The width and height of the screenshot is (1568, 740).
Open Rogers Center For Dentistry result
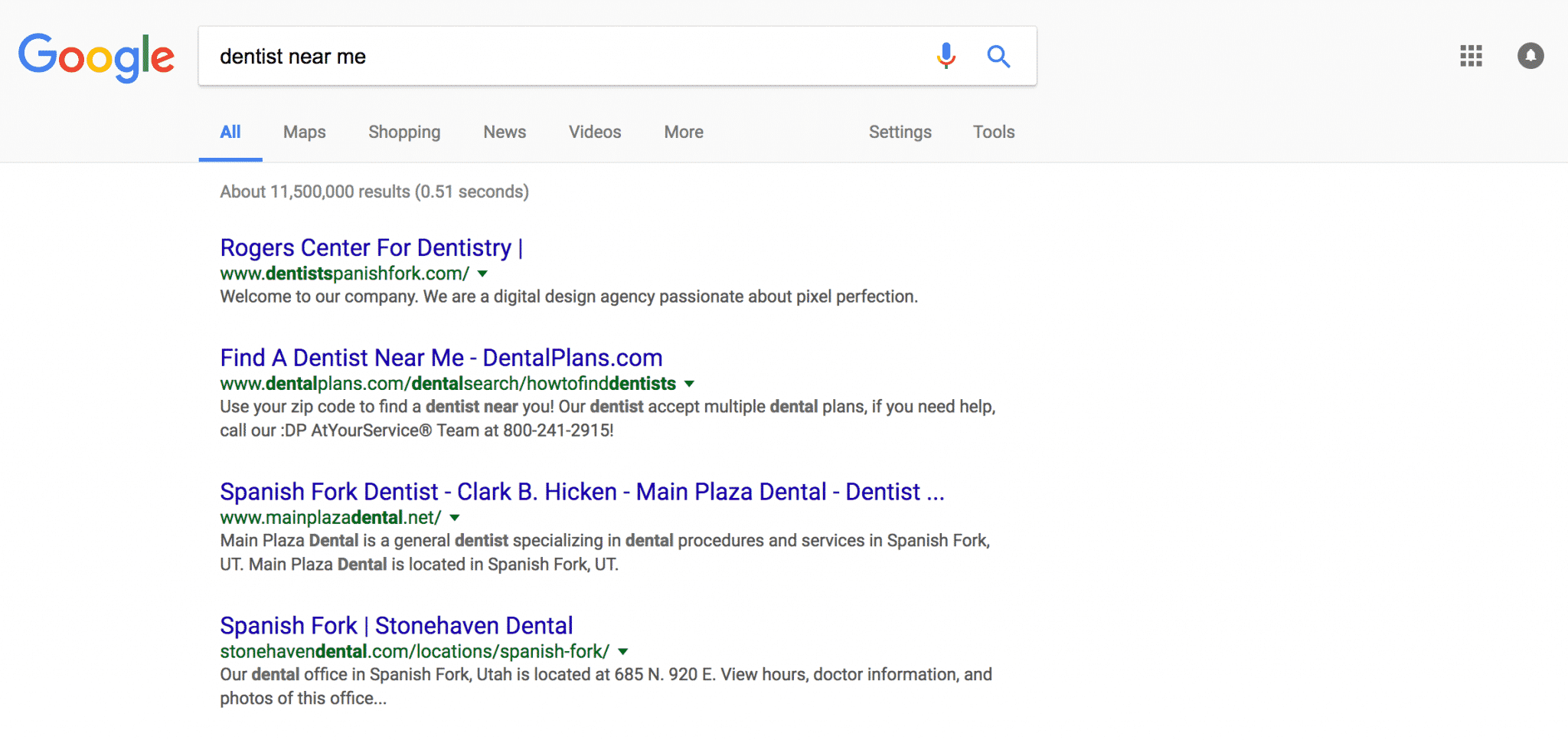pos(371,248)
